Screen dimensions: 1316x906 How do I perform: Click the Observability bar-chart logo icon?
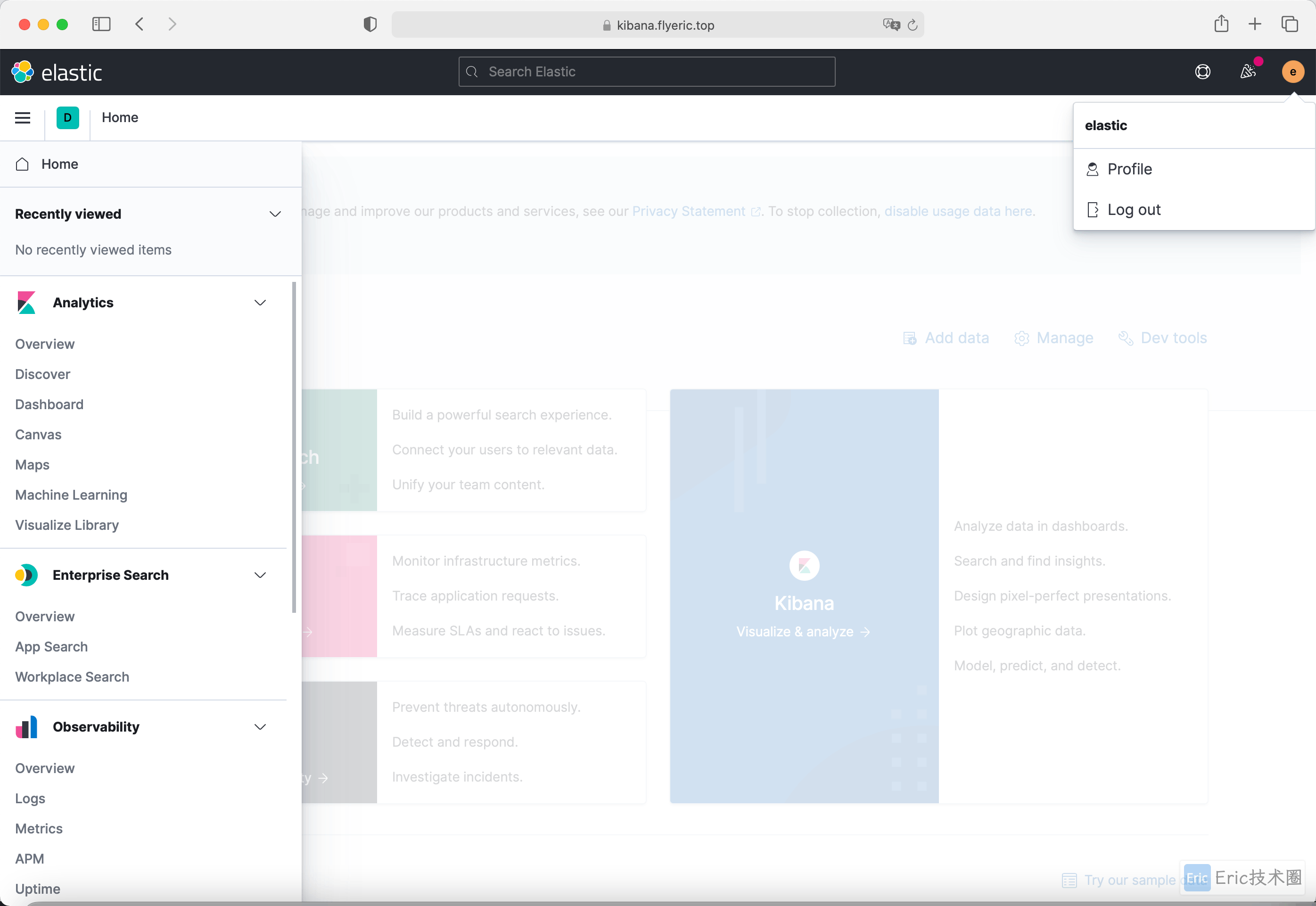26,726
